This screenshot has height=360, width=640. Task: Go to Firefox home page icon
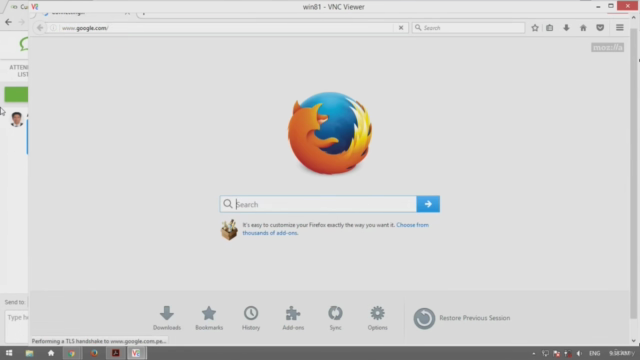point(583,28)
